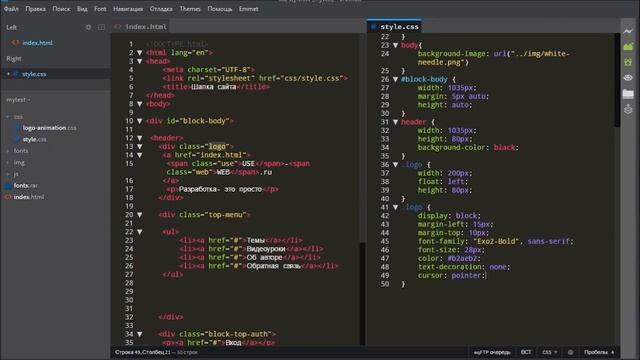Click the file icon on the style.css tab
The height and width of the screenshot is (360, 640).
tap(373, 27)
